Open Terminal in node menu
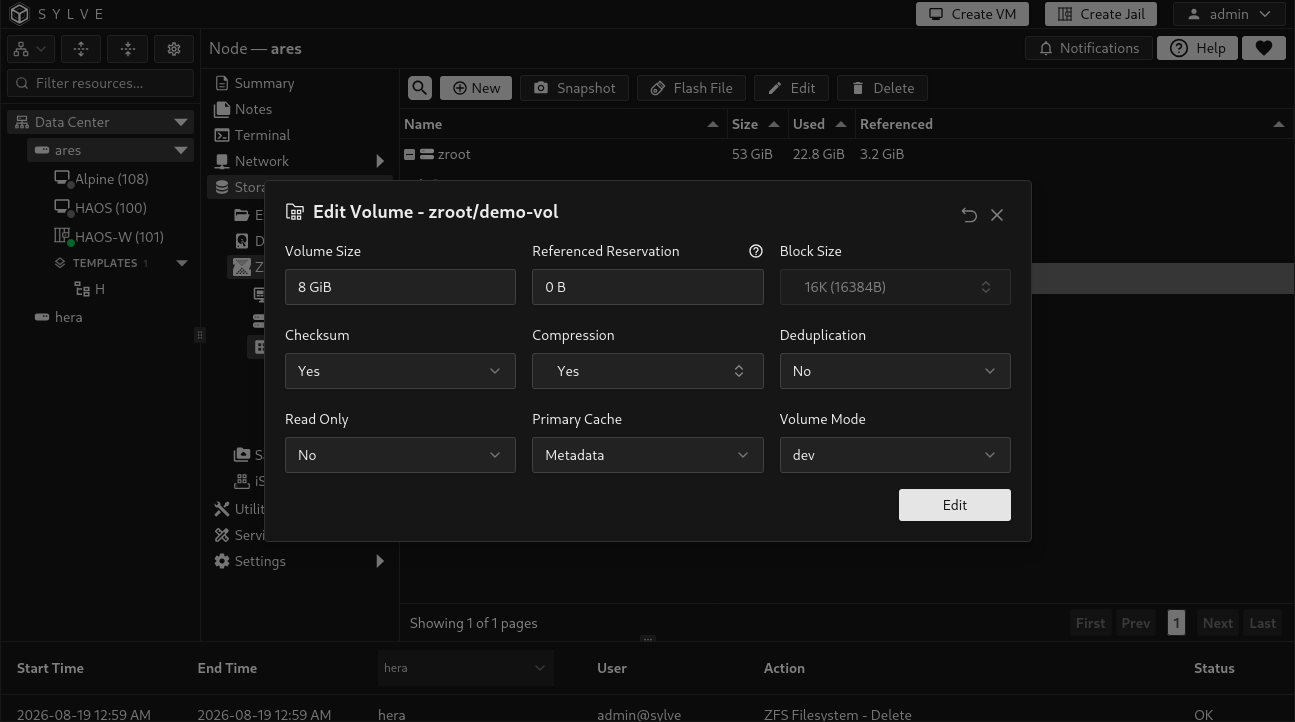The width and height of the screenshot is (1295, 722). click(x=262, y=135)
